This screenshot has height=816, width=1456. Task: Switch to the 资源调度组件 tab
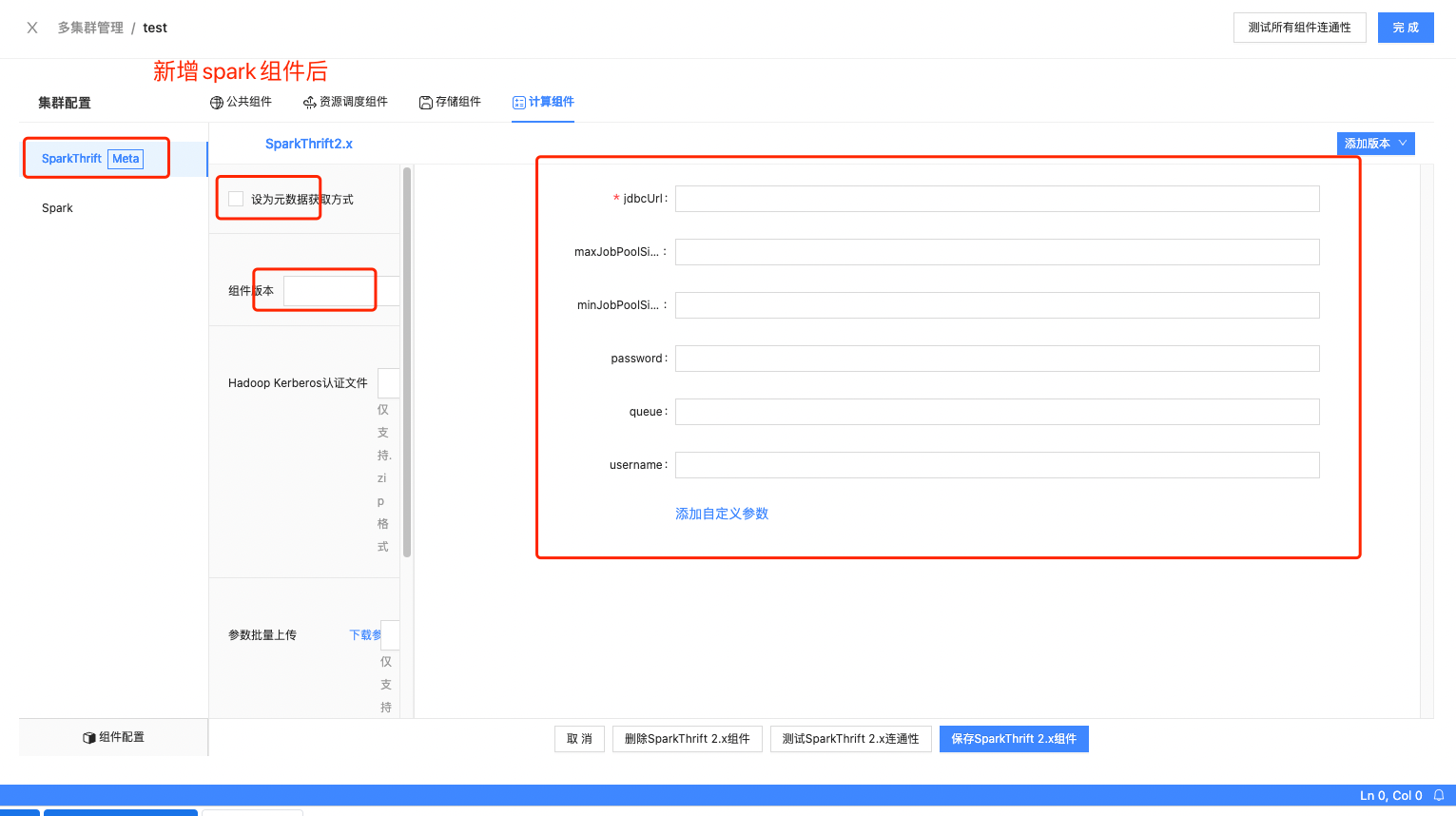pos(355,102)
